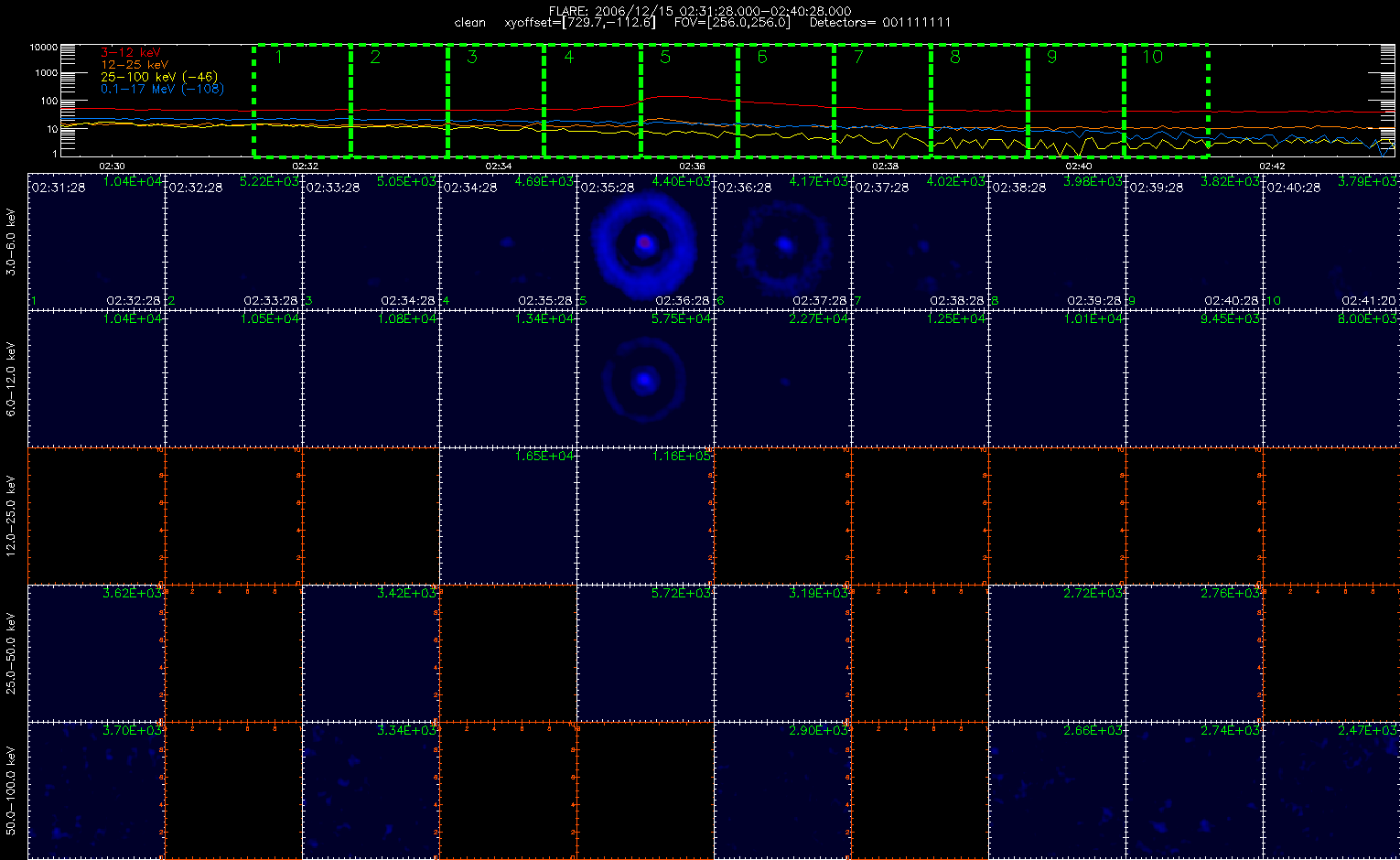Select time interval 6 in the light curve
1400x860 pixels.
point(787,101)
